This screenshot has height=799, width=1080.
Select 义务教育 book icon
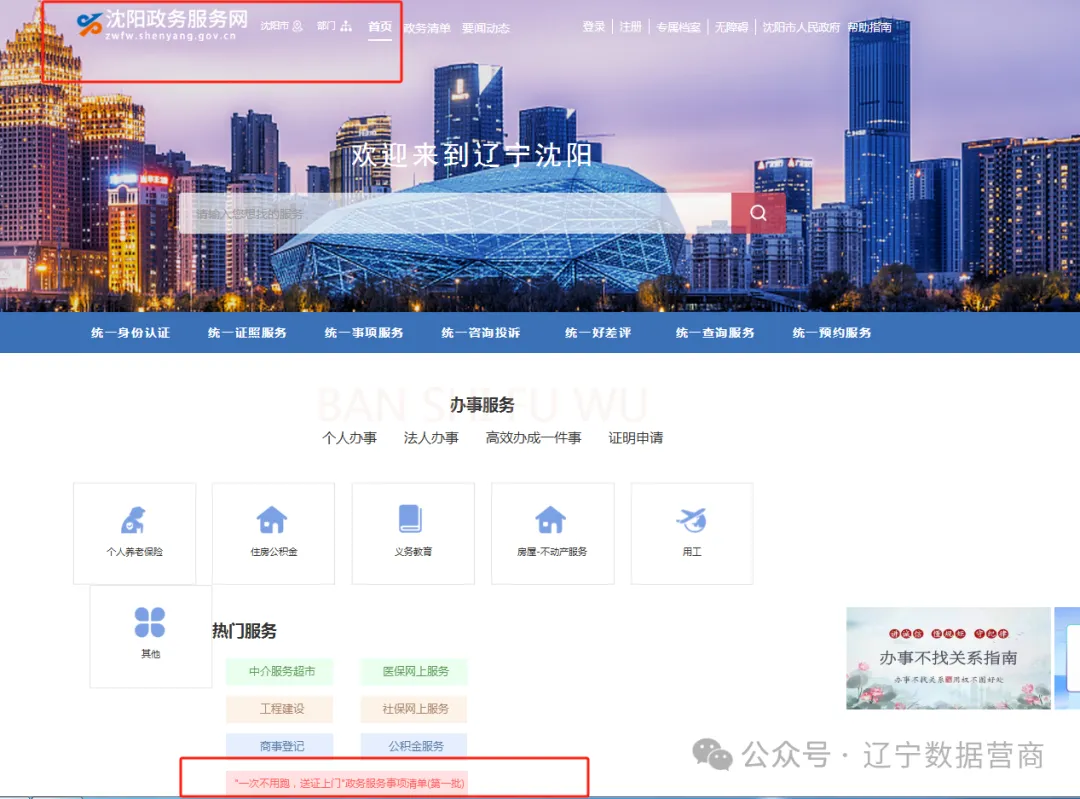point(412,520)
